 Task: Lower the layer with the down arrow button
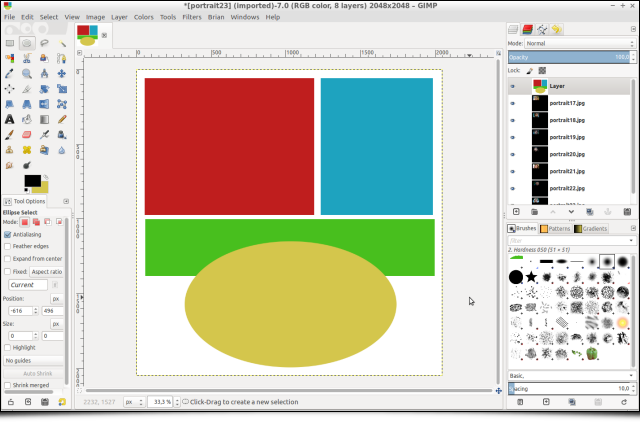click(571, 212)
